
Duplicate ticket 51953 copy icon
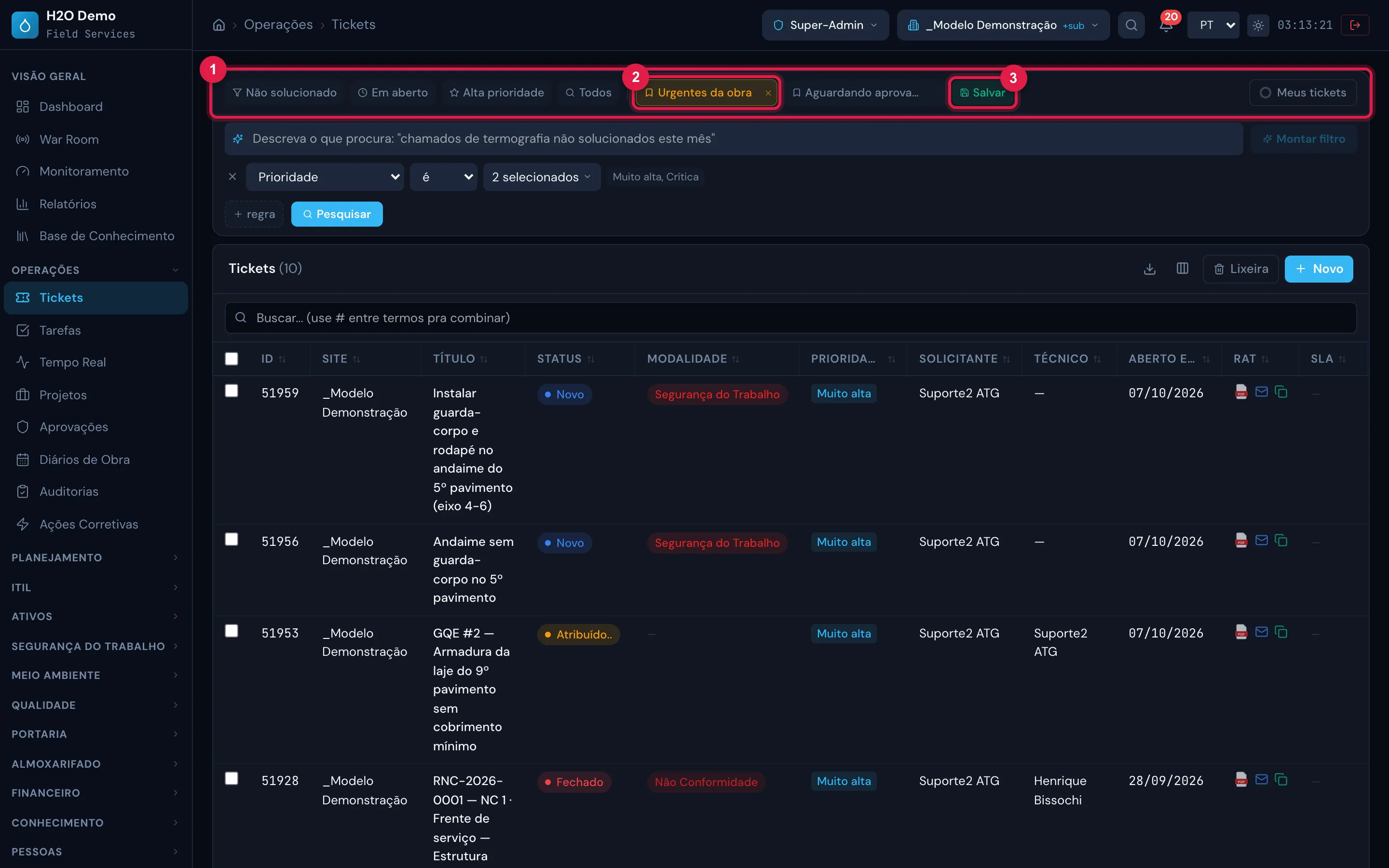[x=1280, y=632]
